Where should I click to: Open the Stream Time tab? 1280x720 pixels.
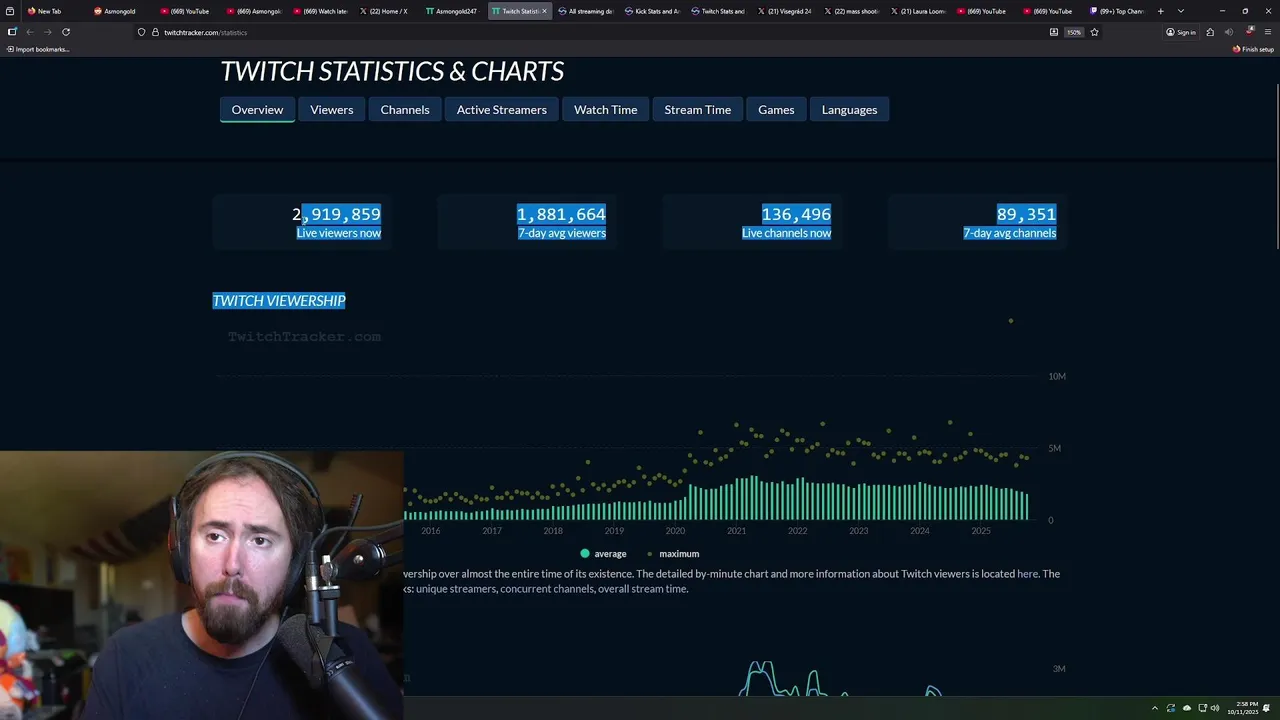tap(698, 110)
